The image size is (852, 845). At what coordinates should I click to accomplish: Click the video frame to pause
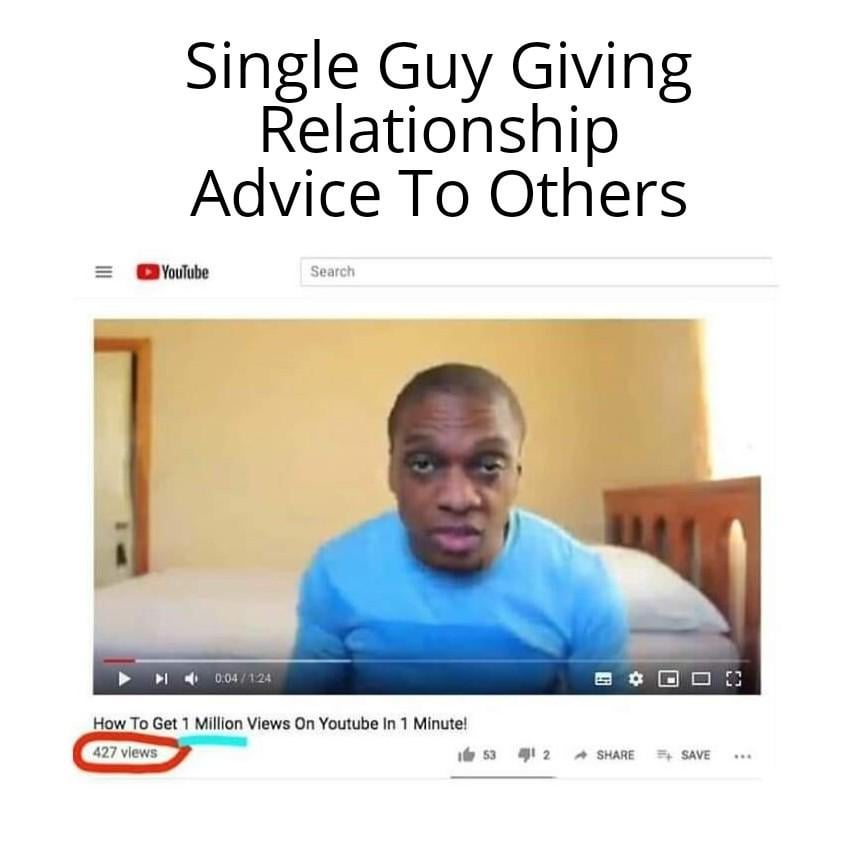point(427,489)
